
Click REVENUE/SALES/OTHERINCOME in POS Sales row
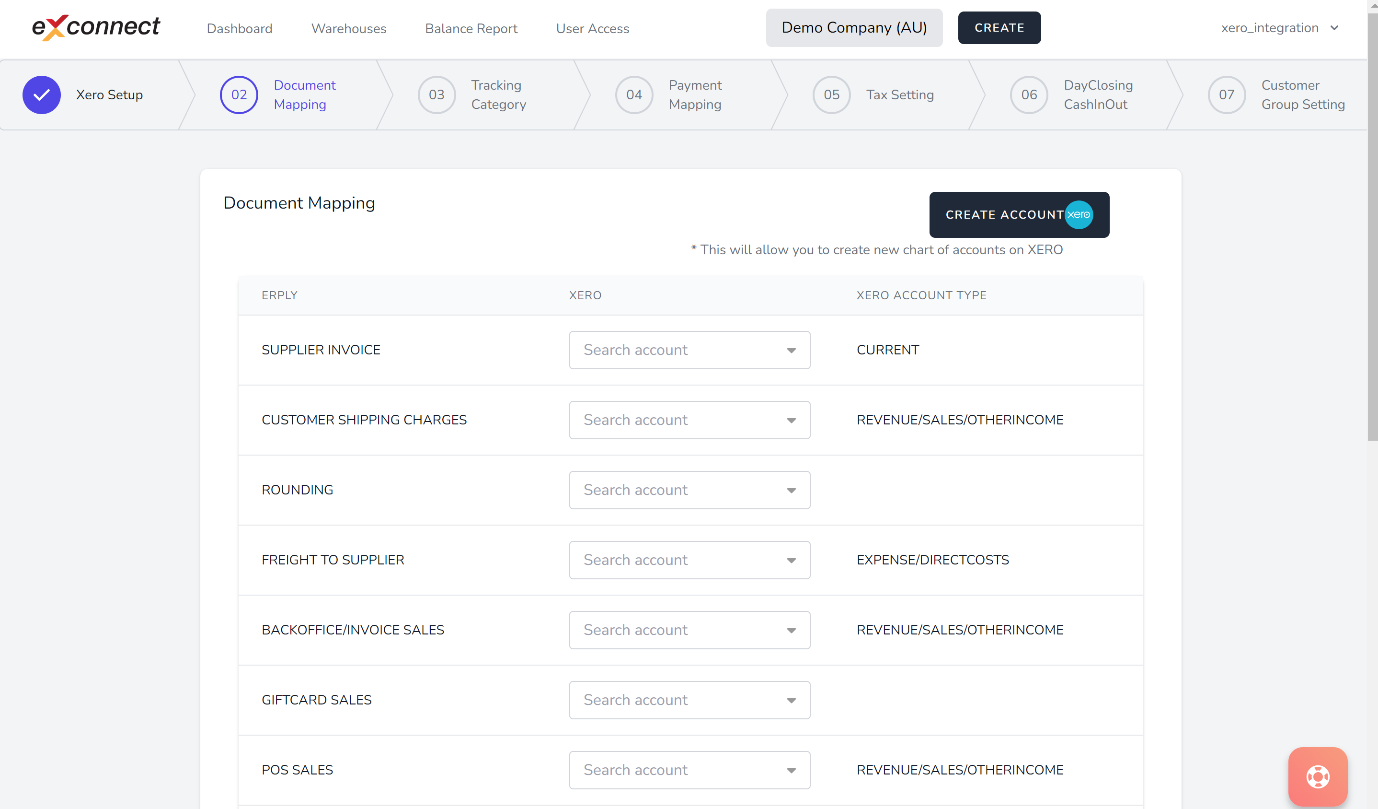(x=960, y=770)
